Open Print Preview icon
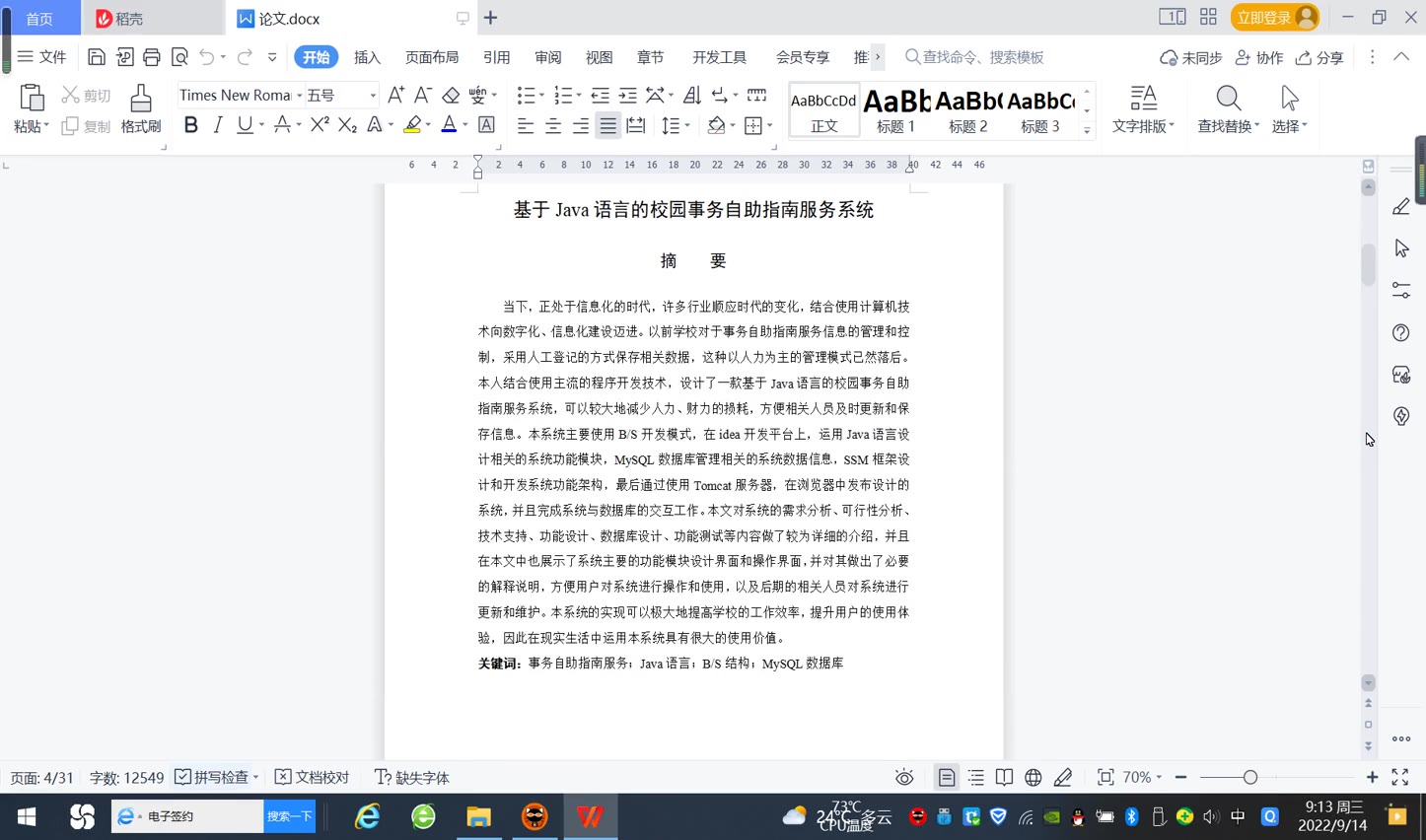This screenshot has width=1426, height=840. click(x=179, y=57)
